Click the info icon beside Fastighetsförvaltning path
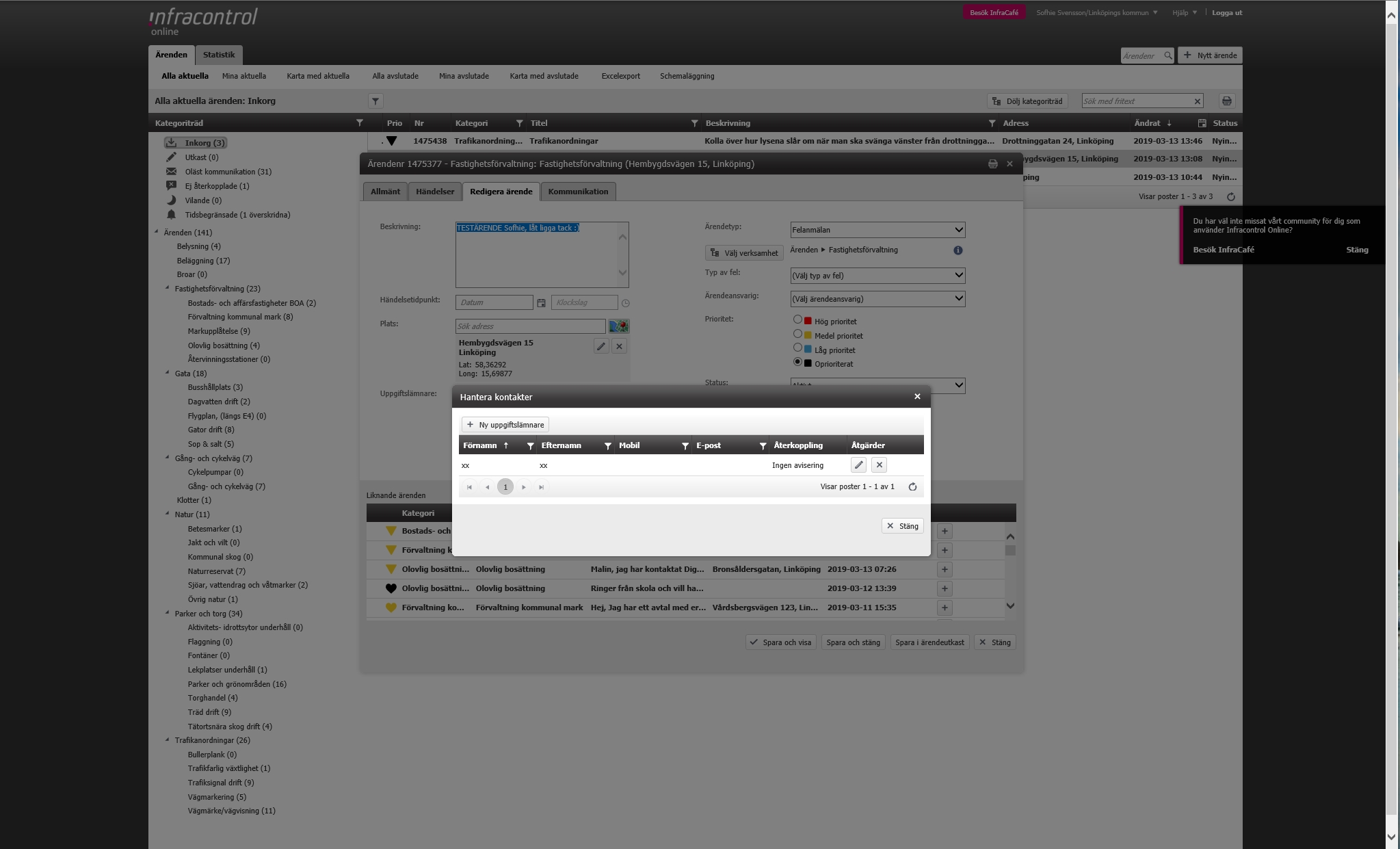This screenshot has width=1400, height=849. [x=958, y=250]
